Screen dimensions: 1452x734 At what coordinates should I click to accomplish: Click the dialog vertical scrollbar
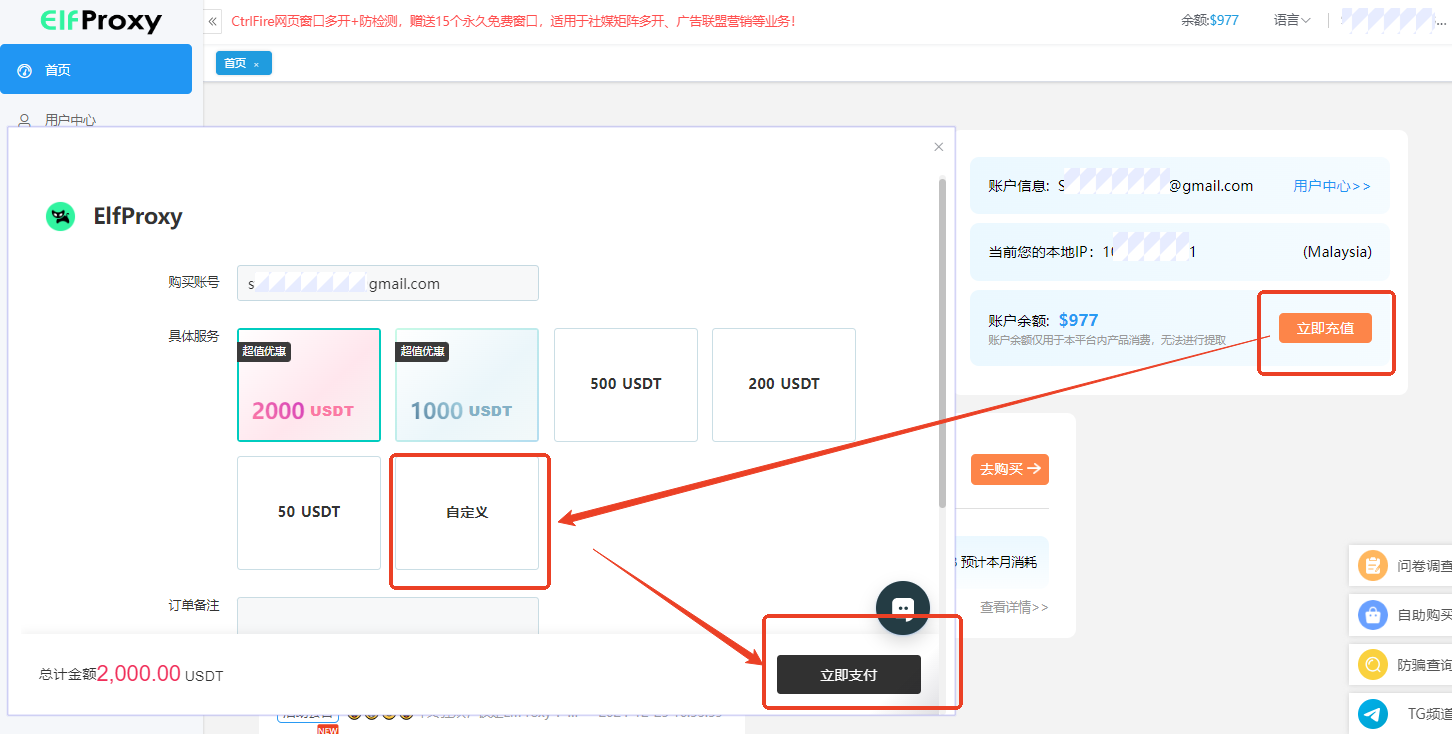[941, 343]
